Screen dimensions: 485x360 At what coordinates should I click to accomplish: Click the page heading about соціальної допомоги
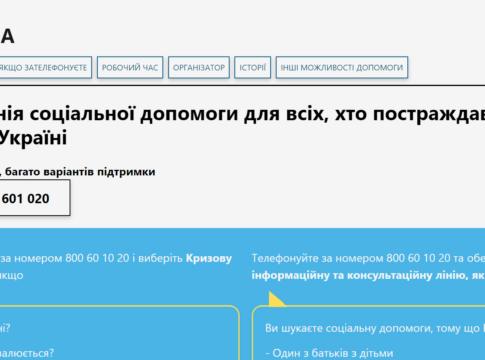click(242, 125)
